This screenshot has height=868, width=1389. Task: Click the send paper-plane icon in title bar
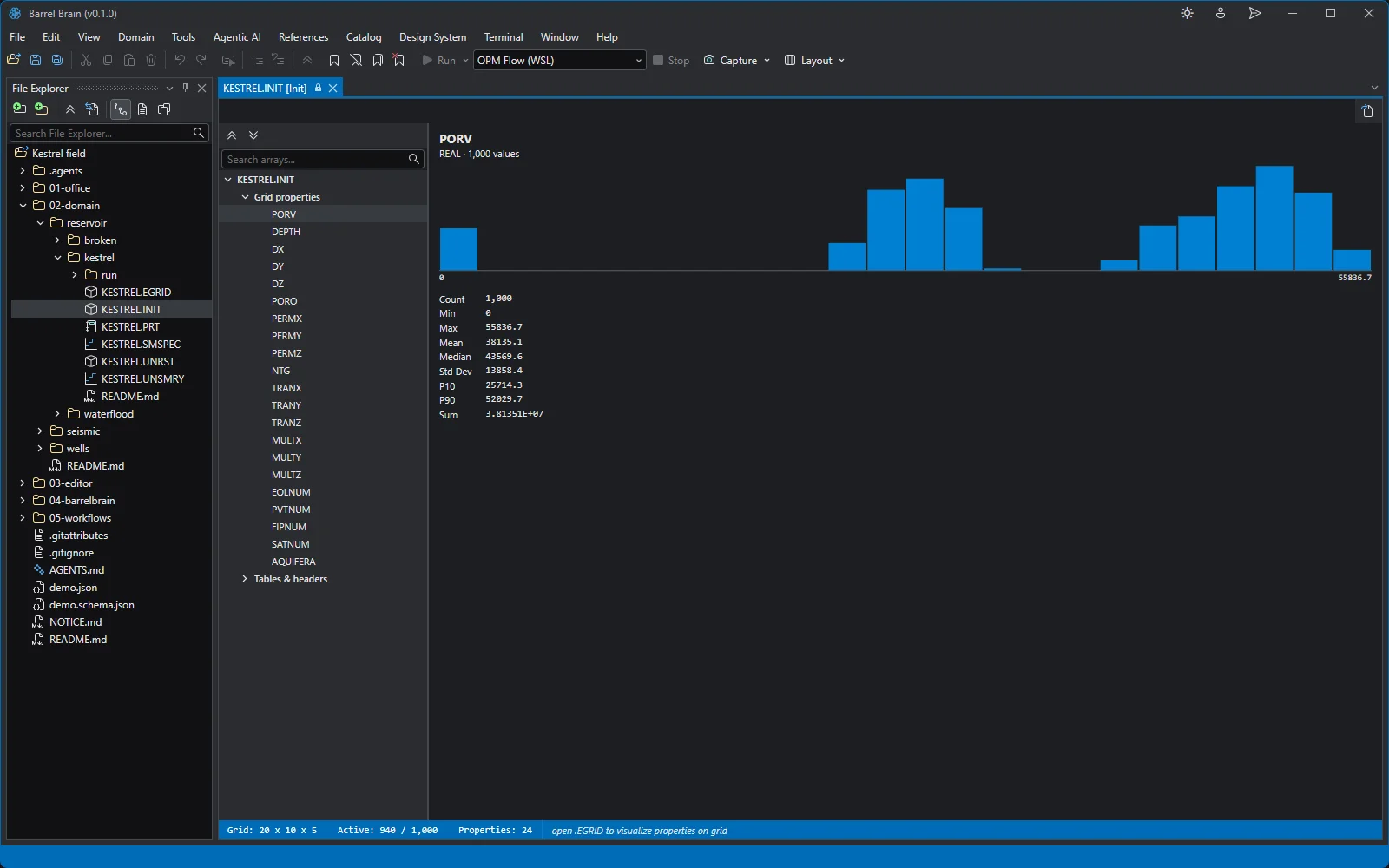[x=1254, y=13]
